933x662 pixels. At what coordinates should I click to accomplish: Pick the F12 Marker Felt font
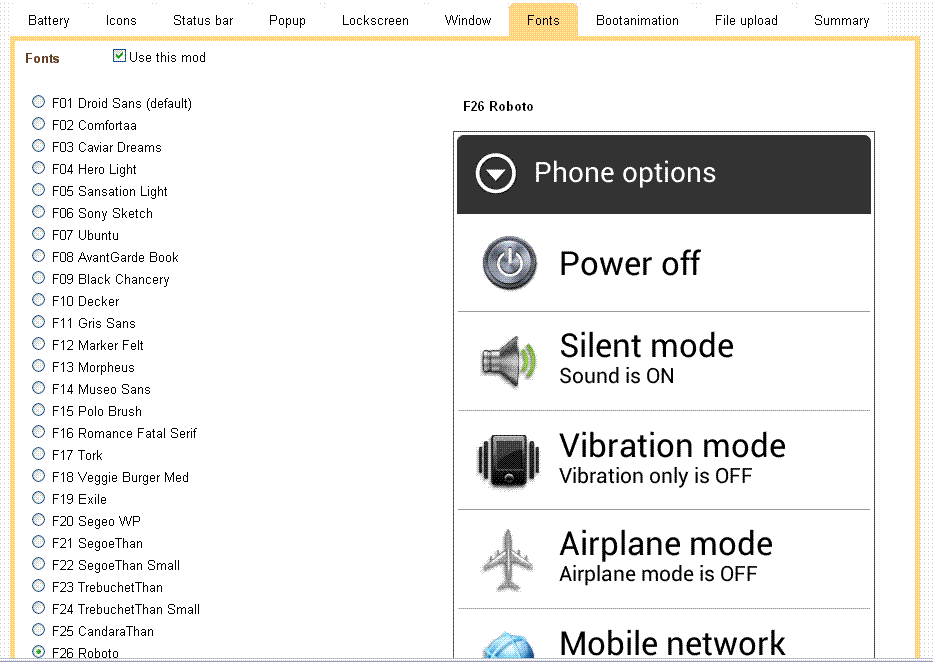click(39, 344)
